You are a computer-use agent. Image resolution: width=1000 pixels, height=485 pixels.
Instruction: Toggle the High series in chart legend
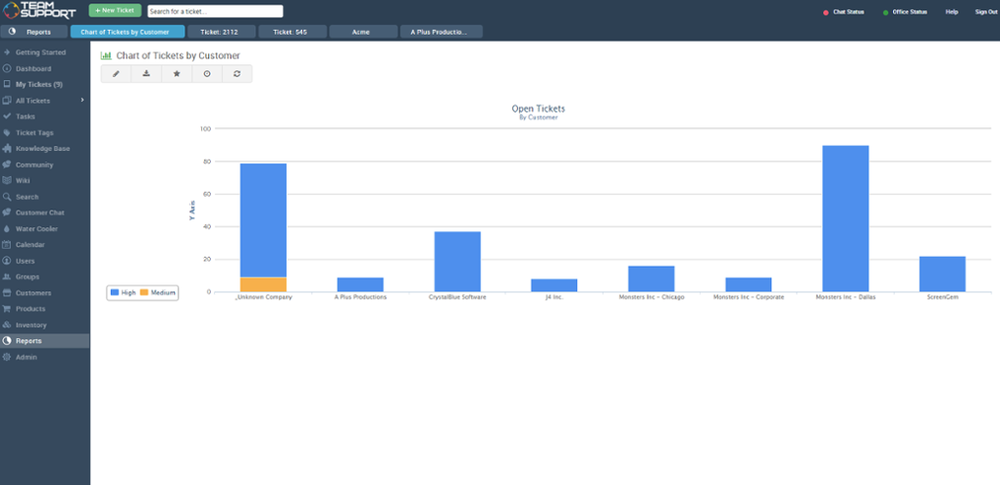(123, 292)
